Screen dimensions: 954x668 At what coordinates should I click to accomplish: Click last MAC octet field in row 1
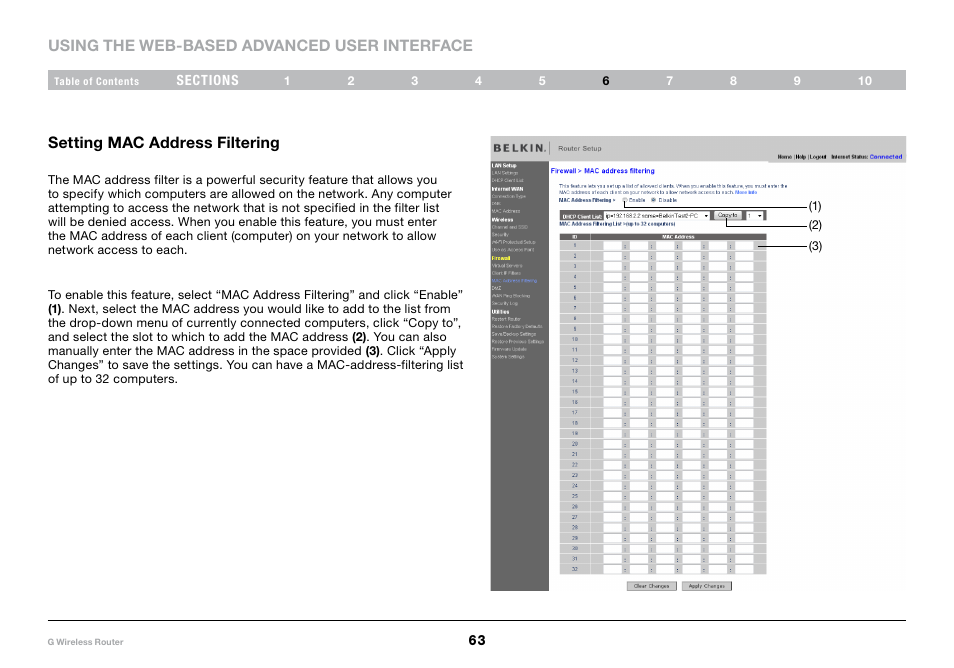(x=745, y=246)
